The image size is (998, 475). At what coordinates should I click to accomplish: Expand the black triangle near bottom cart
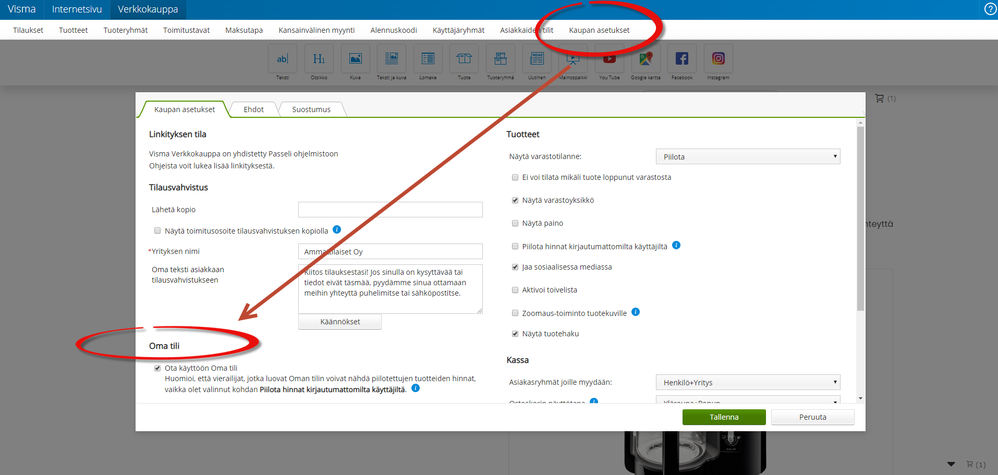(x=951, y=464)
